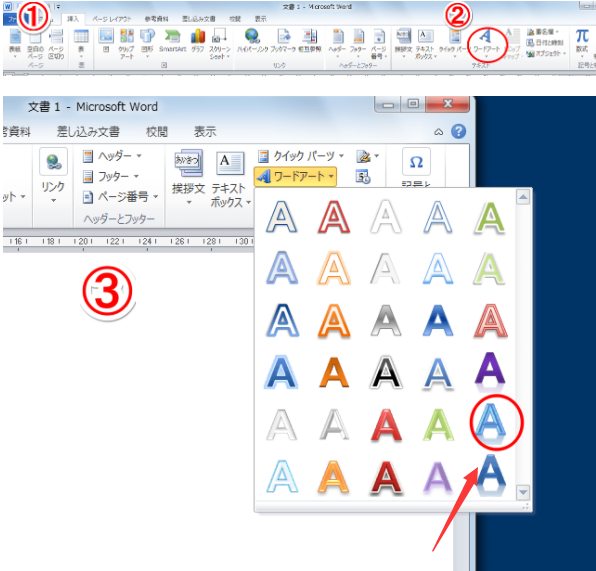This screenshot has height=571, width=596.
Task: Select green A style in first gallery row
Action: 490,217
